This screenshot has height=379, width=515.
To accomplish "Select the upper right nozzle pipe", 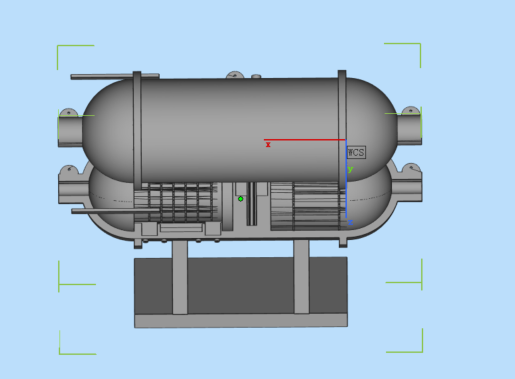I will (410, 128).
